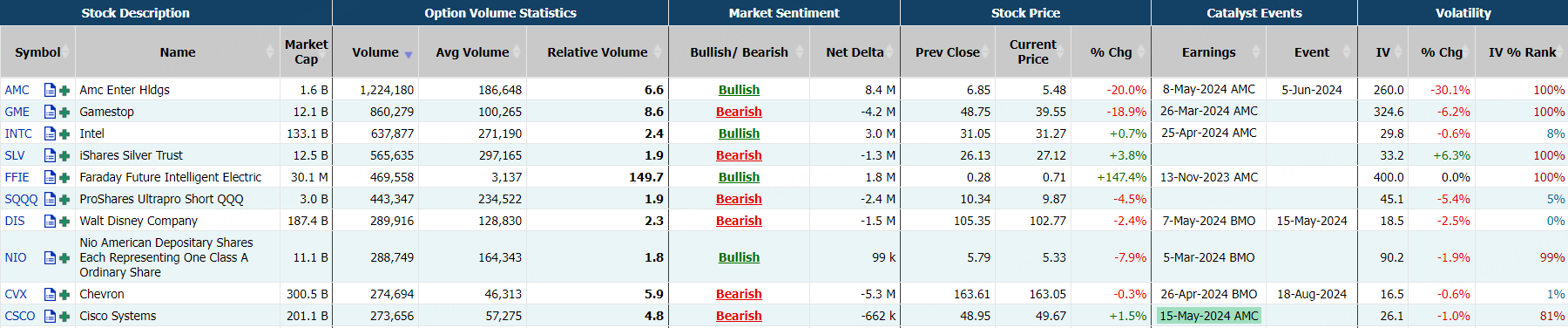The image size is (1568, 328).
Task: Open the document icon for CVX
Action: 50,294
